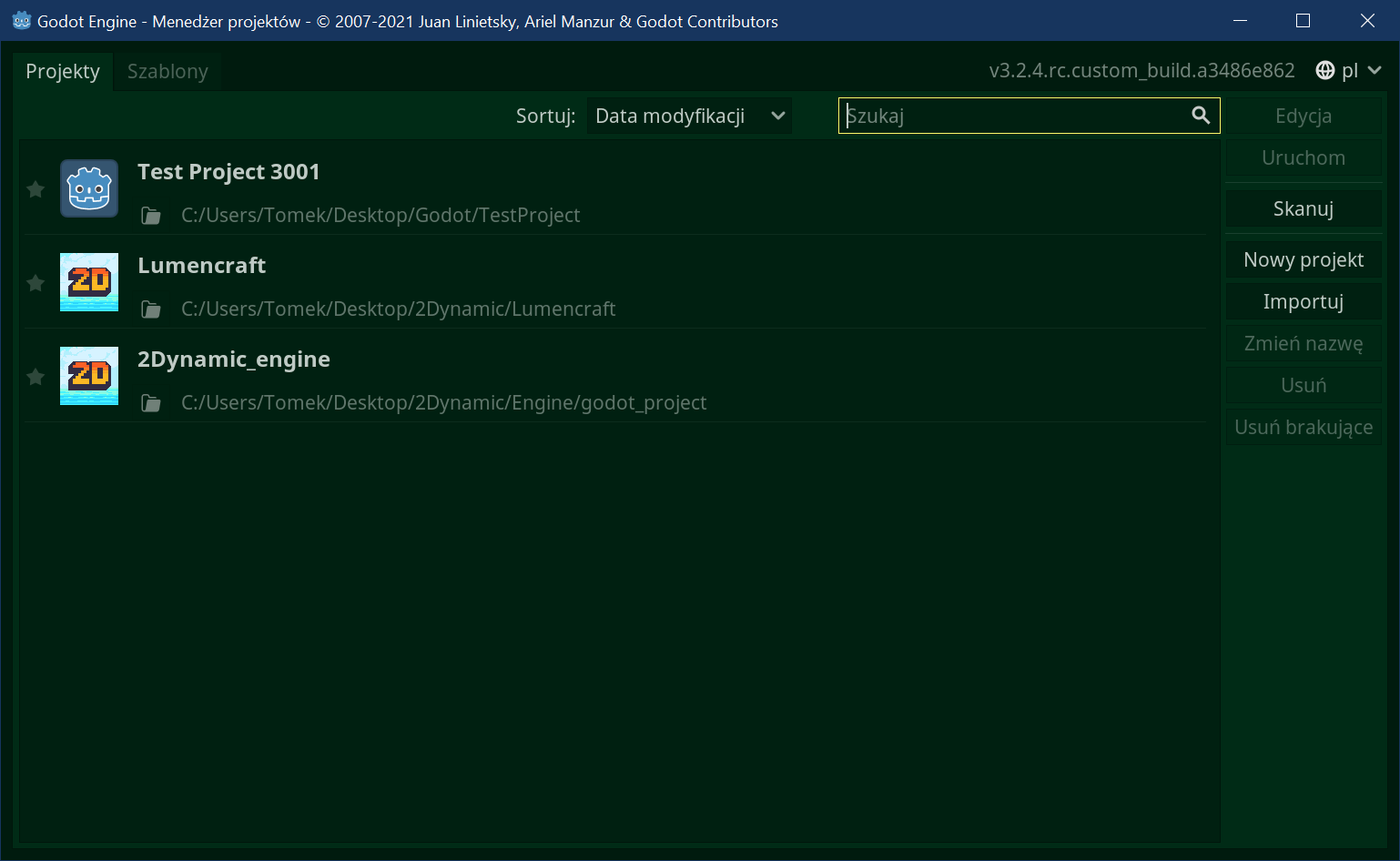1400x861 pixels.
Task: Click the search magnifier icon
Action: pyautogui.click(x=1201, y=116)
